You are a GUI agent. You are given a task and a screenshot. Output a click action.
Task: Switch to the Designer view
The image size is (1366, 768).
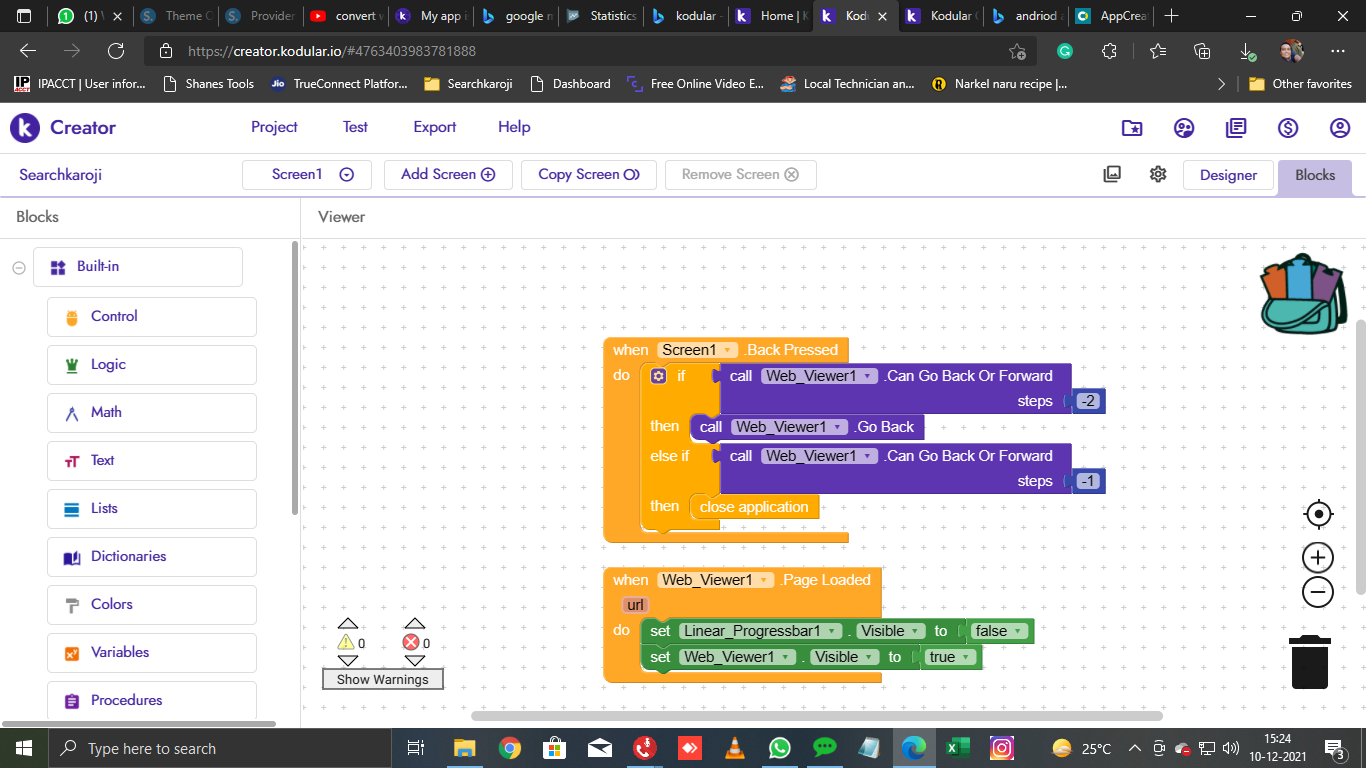[x=1228, y=175]
